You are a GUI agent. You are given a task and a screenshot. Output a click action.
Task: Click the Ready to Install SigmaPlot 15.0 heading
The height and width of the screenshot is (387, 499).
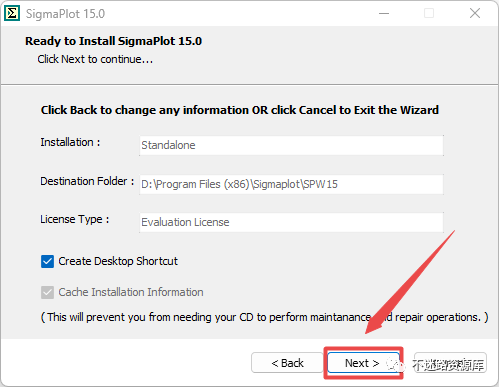114,41
